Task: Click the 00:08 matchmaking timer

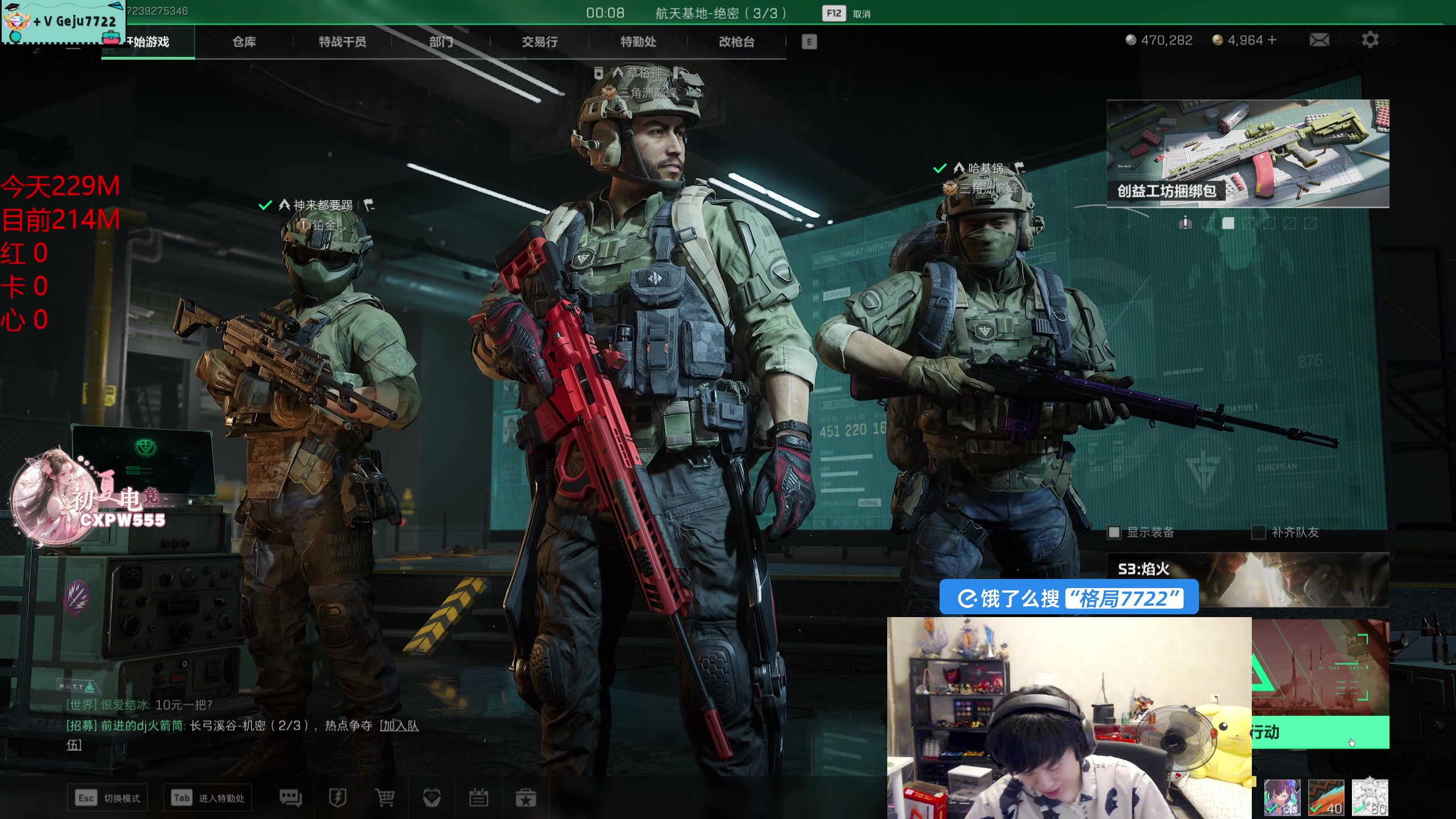Action: 605,13
